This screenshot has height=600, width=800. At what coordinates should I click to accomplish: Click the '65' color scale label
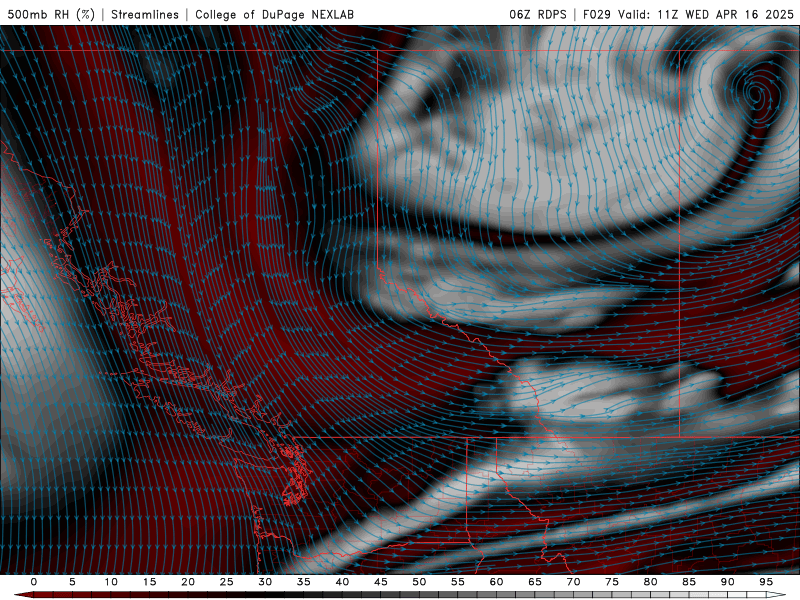(x=535, y=582)
